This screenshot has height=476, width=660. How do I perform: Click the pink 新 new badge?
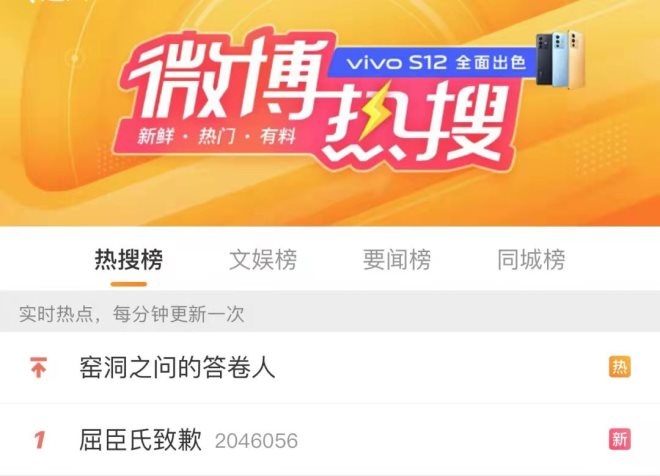620,440
